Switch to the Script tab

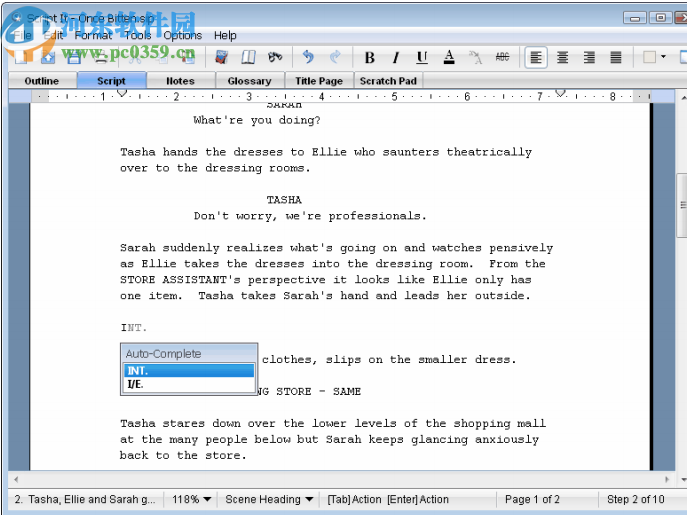[x=111, y=81]
